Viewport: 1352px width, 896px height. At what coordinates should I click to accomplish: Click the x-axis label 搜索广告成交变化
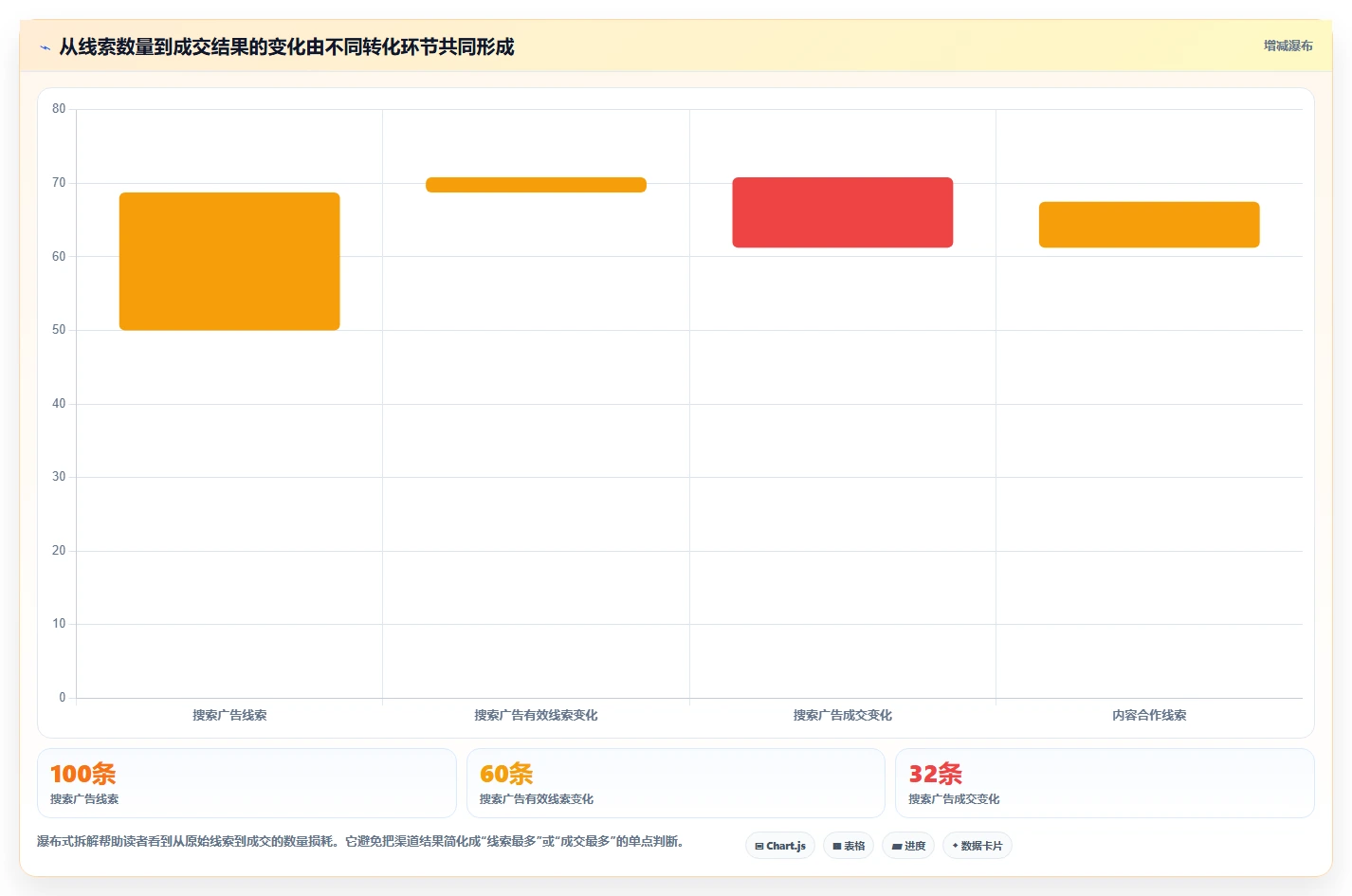[843, 715]
